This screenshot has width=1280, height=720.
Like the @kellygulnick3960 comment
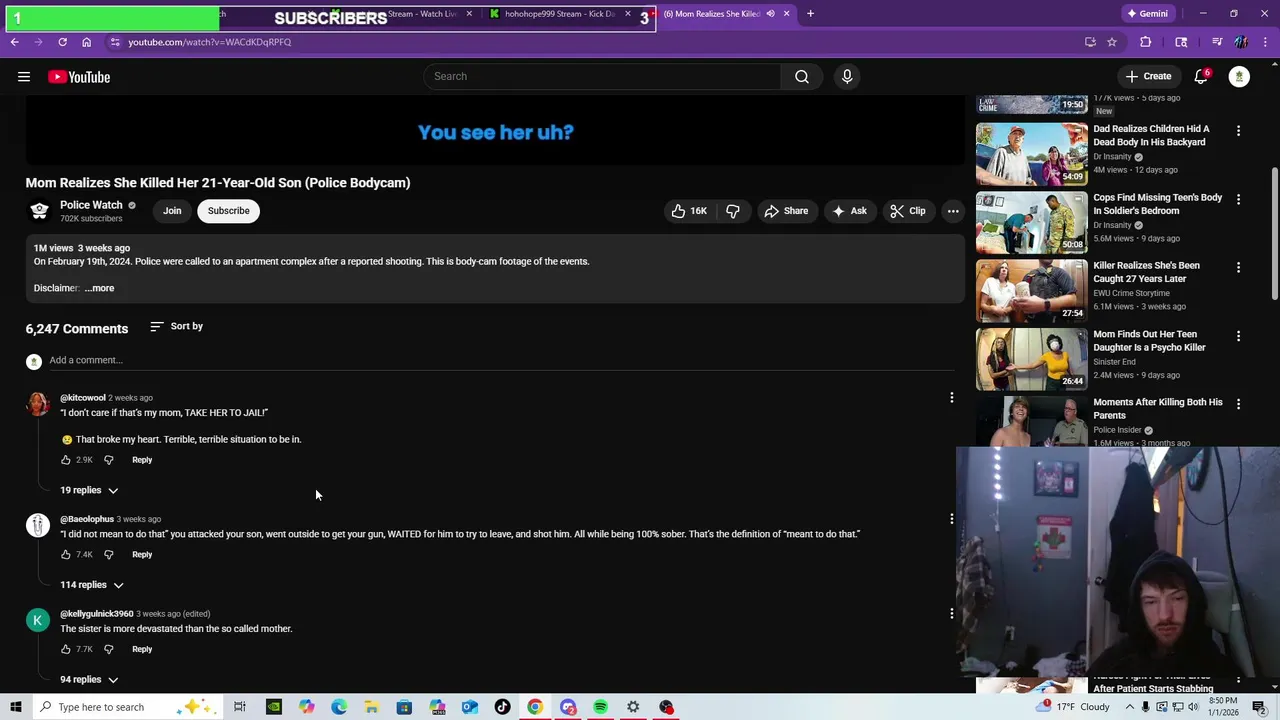tap(66, 650)
